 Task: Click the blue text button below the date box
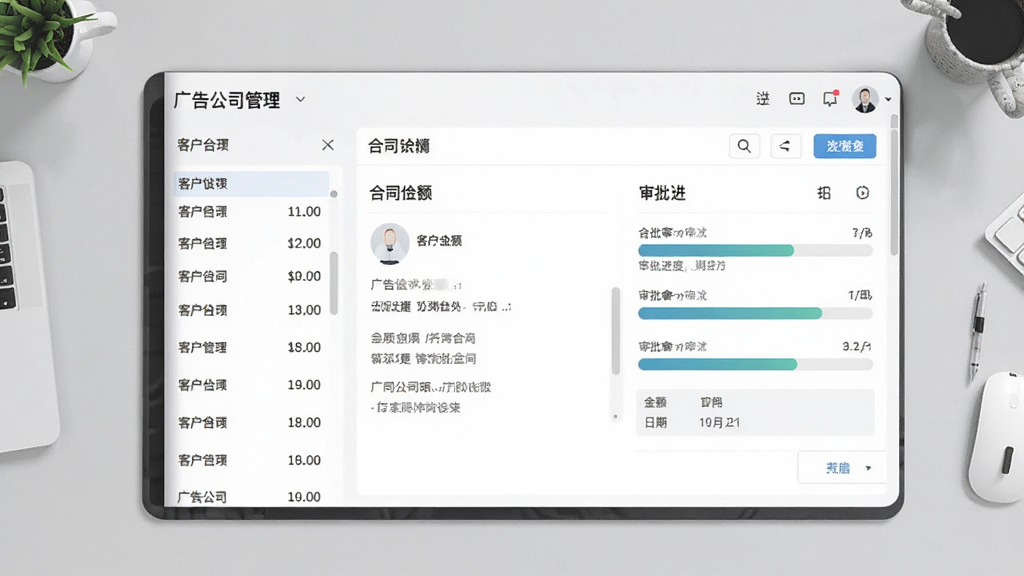838,468
